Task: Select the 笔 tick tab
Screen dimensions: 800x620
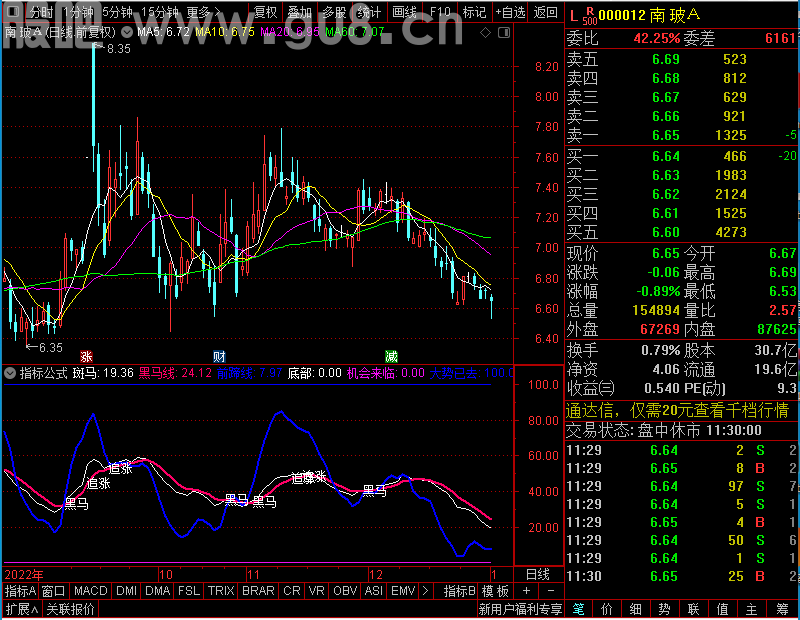Action: (x=578, y=609)
